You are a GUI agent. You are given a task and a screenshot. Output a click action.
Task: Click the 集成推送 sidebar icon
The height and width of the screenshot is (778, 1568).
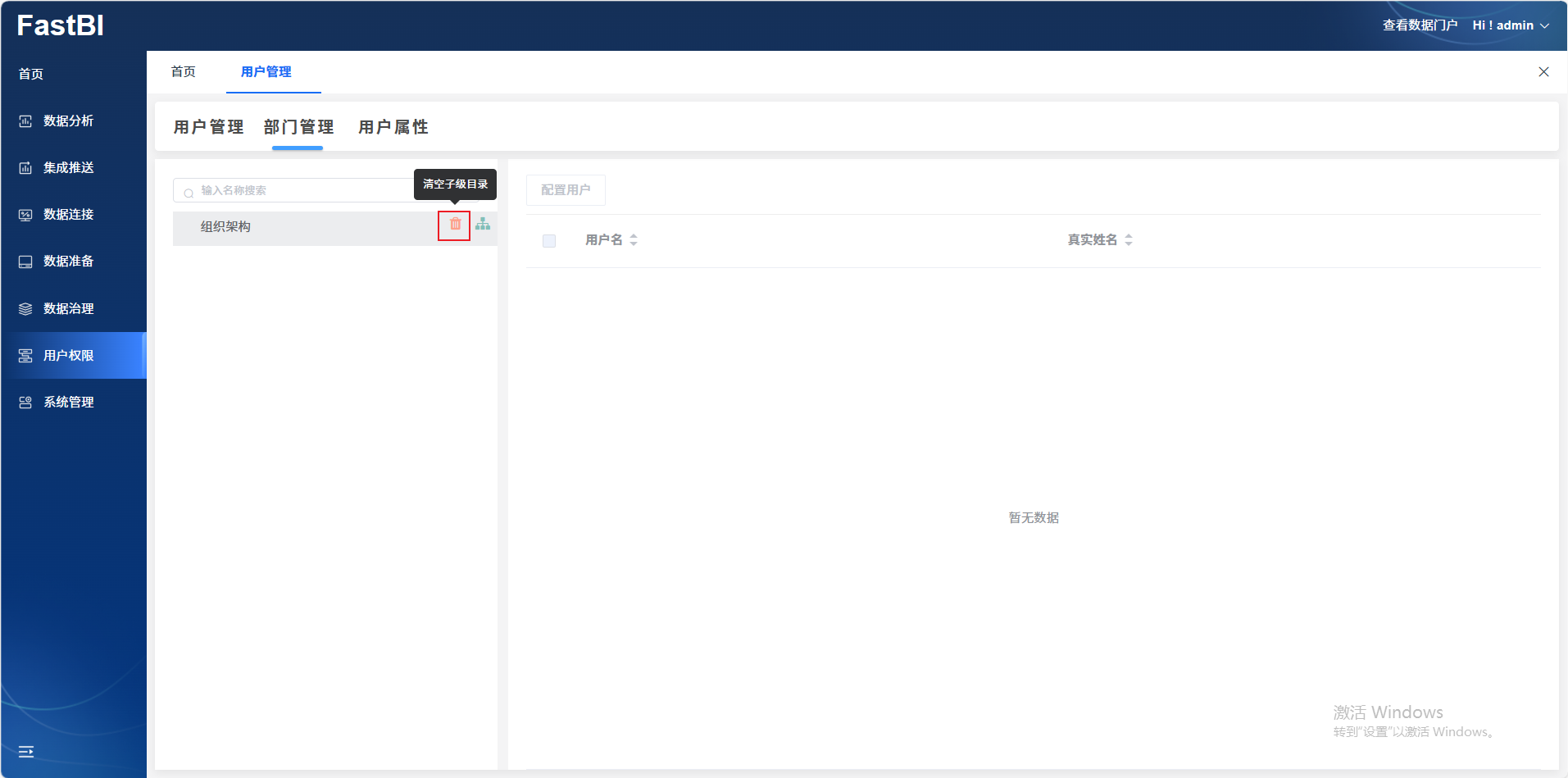25,168
